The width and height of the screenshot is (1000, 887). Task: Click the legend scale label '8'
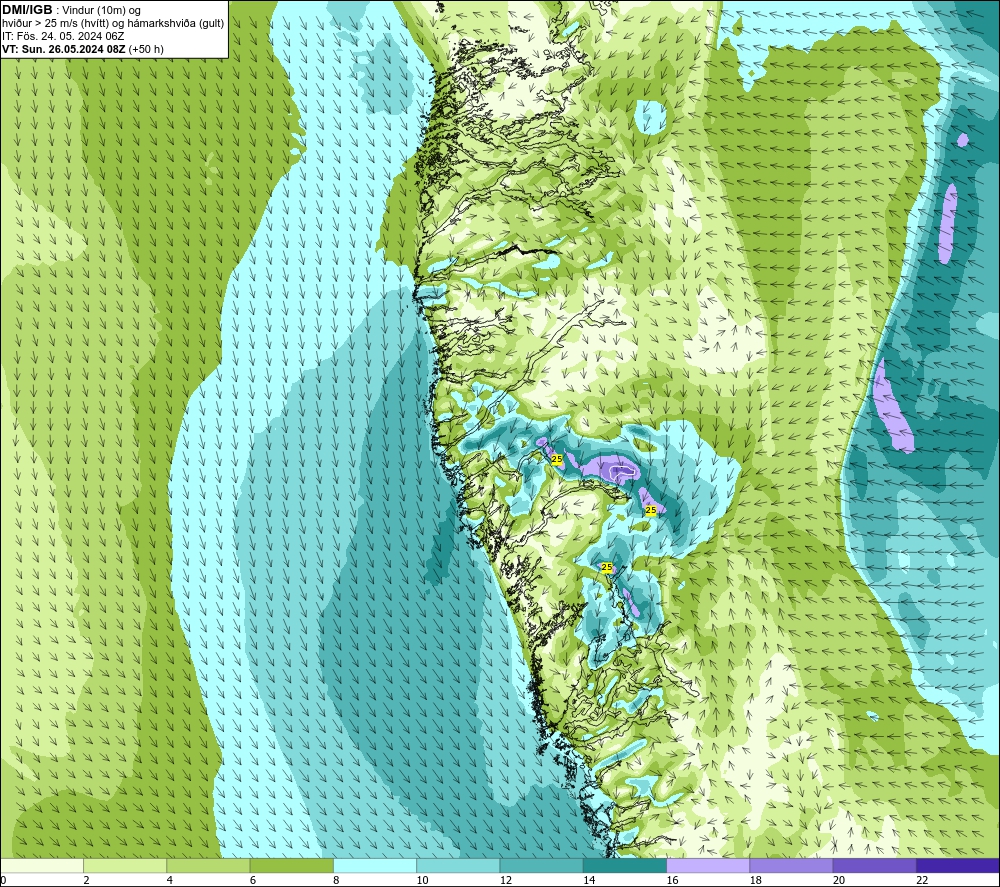[x=336, y=881]
